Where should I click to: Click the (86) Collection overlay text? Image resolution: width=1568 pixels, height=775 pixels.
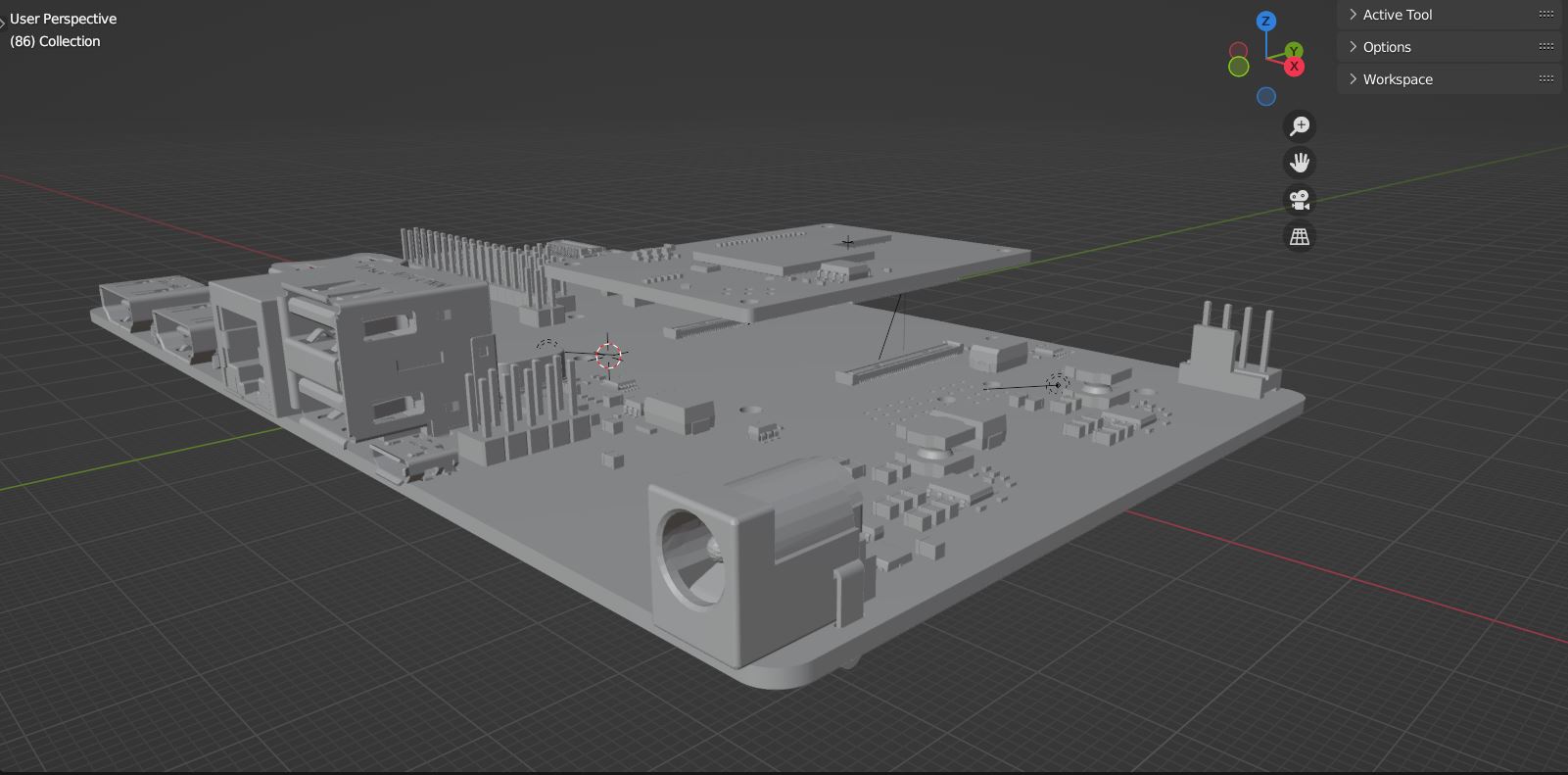(55, 41)
